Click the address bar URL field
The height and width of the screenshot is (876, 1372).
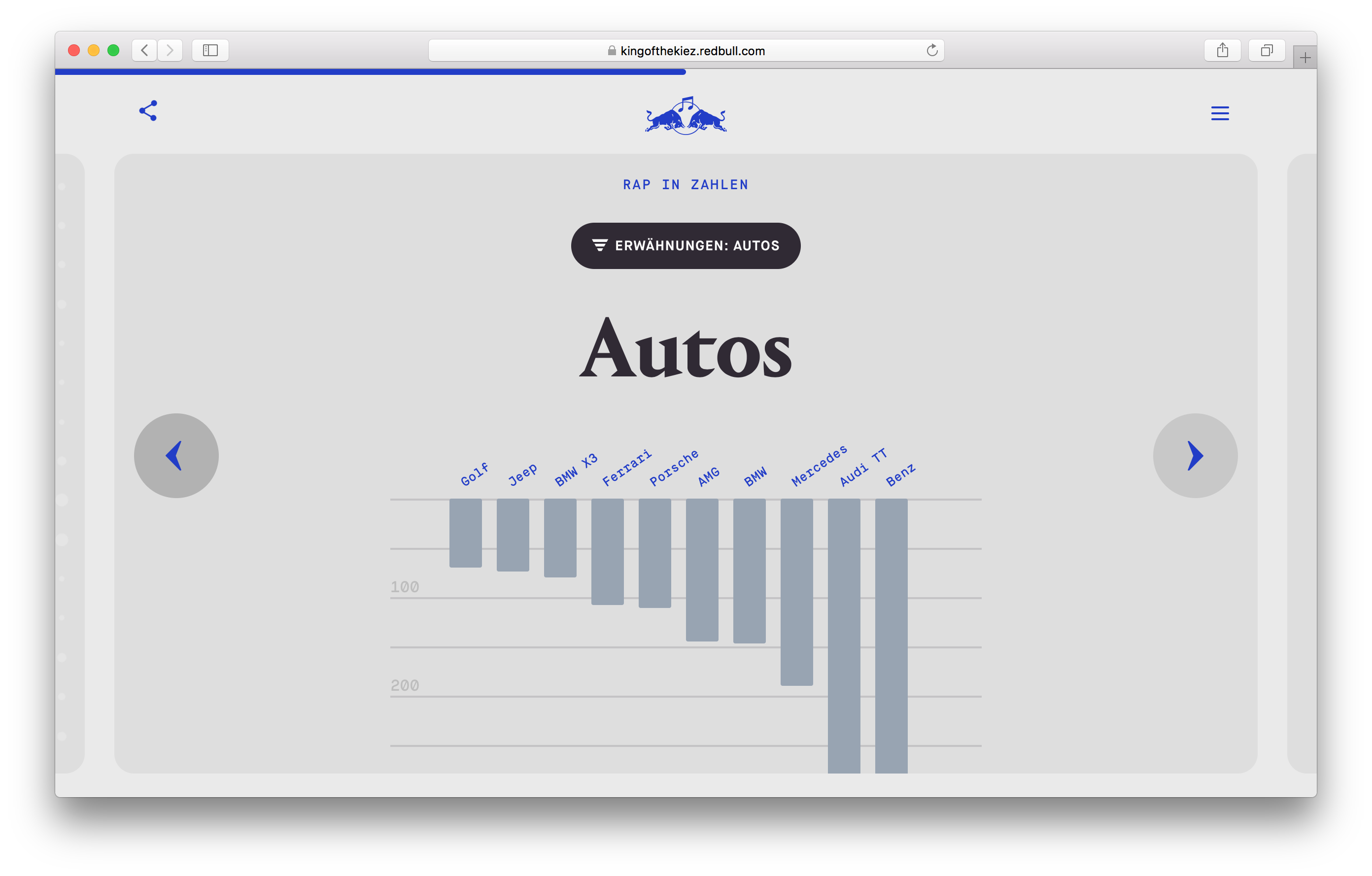[686, 50]
